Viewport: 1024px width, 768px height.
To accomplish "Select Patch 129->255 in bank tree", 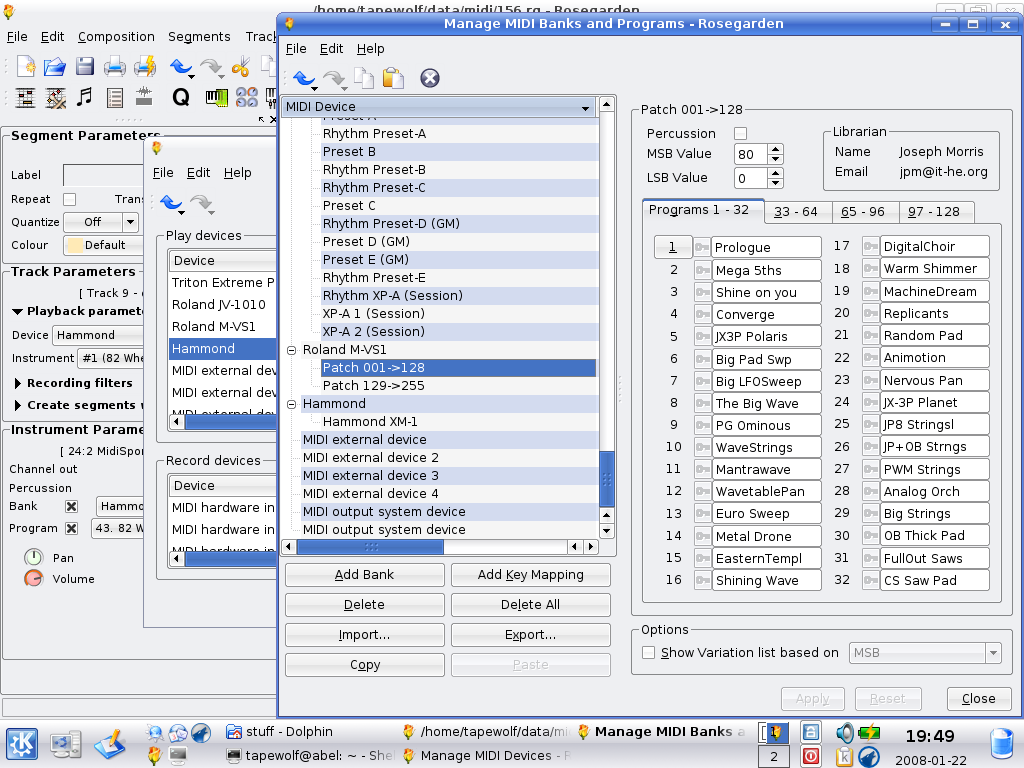I will [x=374, y=386].
